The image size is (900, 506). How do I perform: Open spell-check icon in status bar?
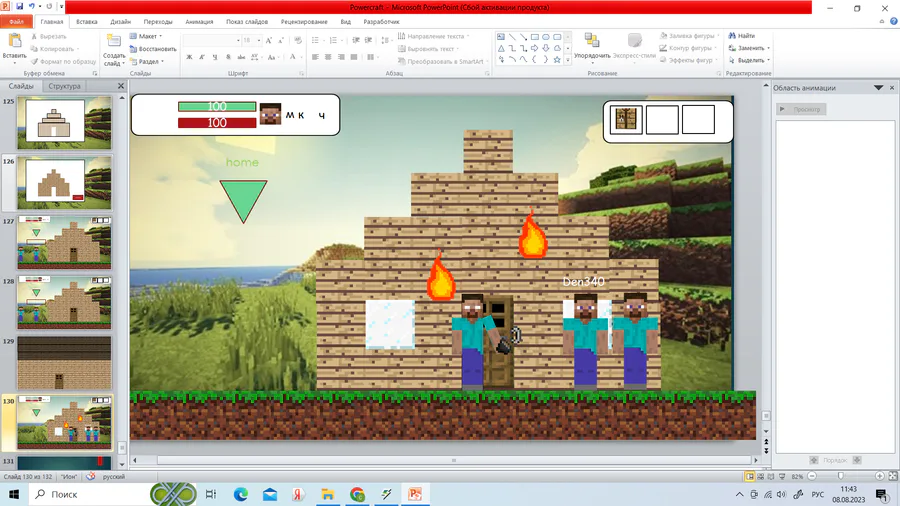(x=91, y=476)
